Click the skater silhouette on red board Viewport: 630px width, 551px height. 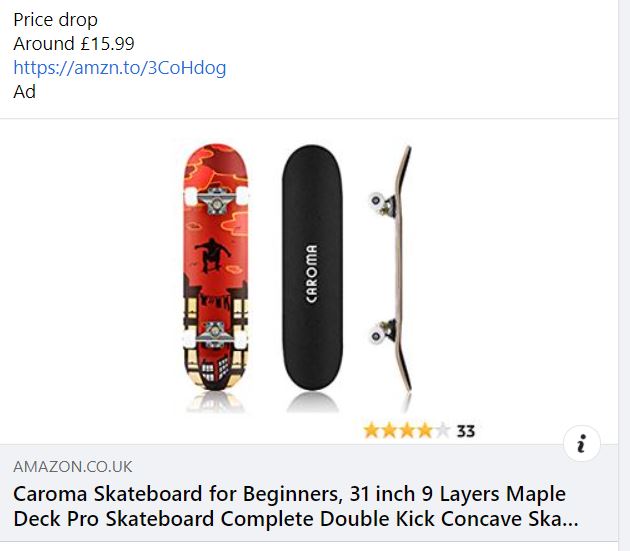213,255
